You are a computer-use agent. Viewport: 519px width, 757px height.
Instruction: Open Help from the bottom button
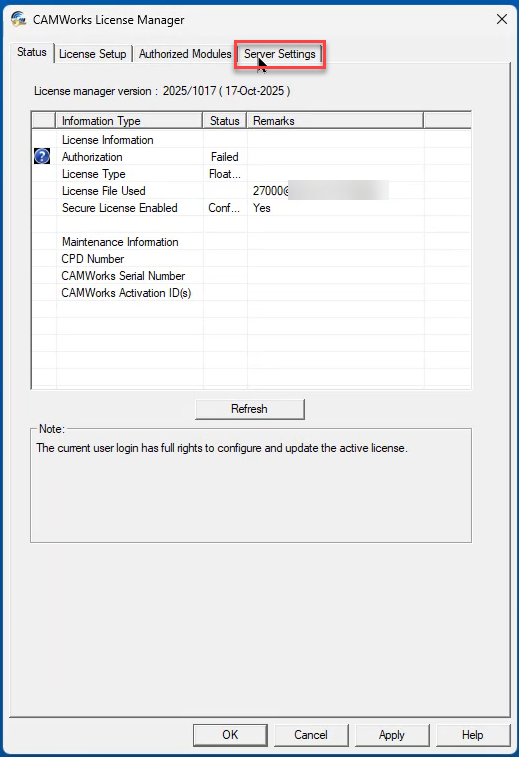[x=473, y=735]
